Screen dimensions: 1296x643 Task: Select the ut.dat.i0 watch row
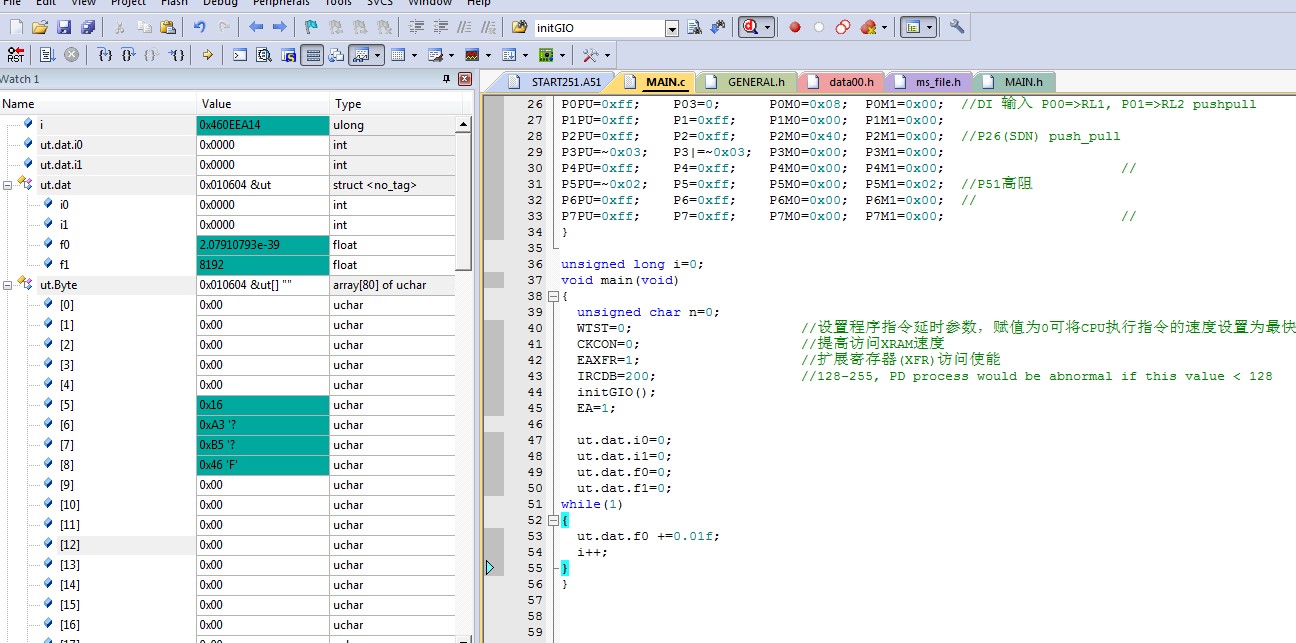point(228,145)
